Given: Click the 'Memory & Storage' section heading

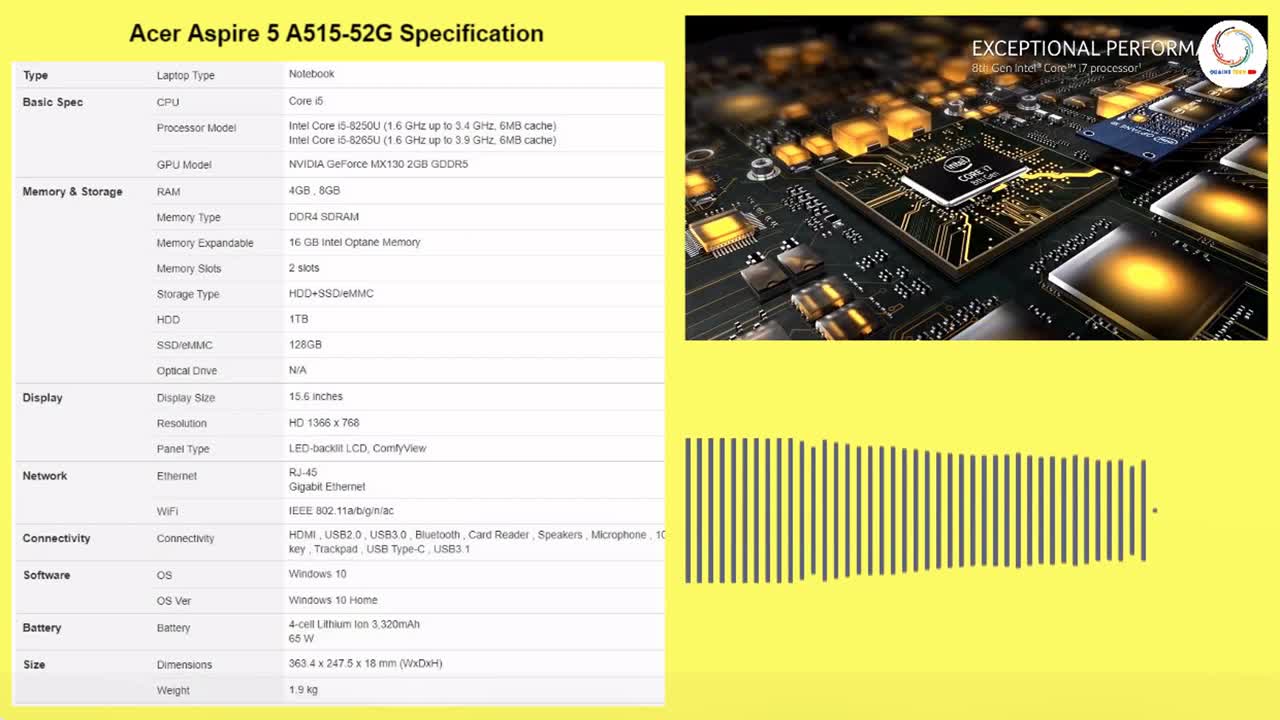Looking at the screenshot, I should pos(72,192).
